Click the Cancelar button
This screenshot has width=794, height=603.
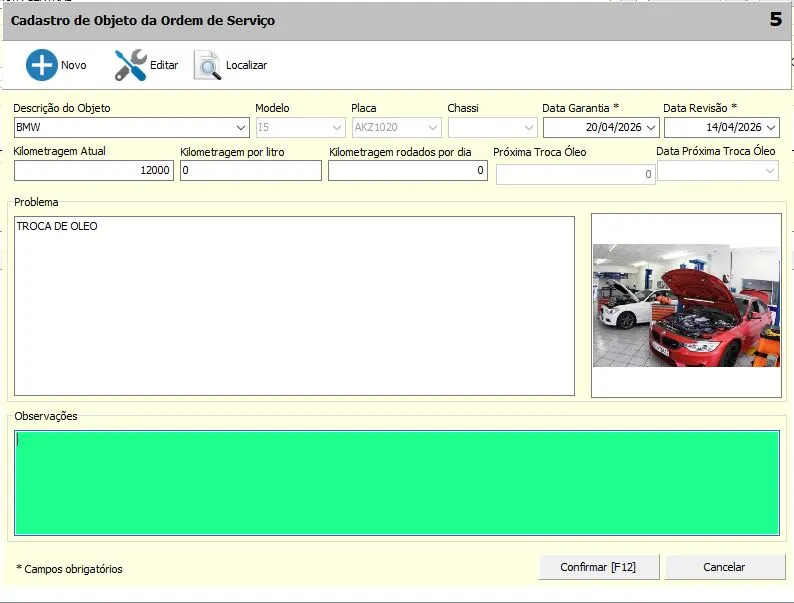[x=725, y=567]
